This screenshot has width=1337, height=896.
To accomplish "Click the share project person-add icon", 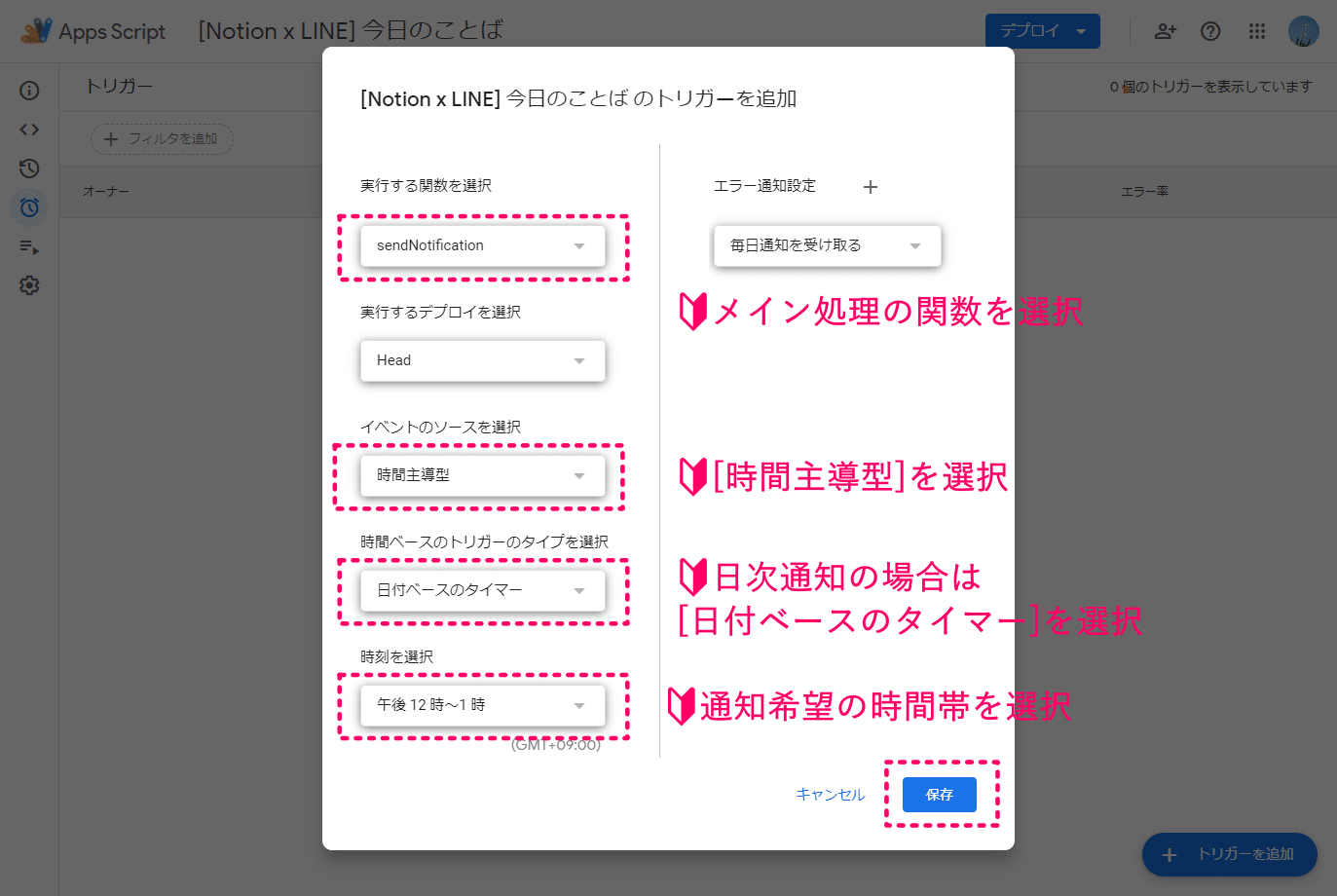I will tap(1165, 31).
